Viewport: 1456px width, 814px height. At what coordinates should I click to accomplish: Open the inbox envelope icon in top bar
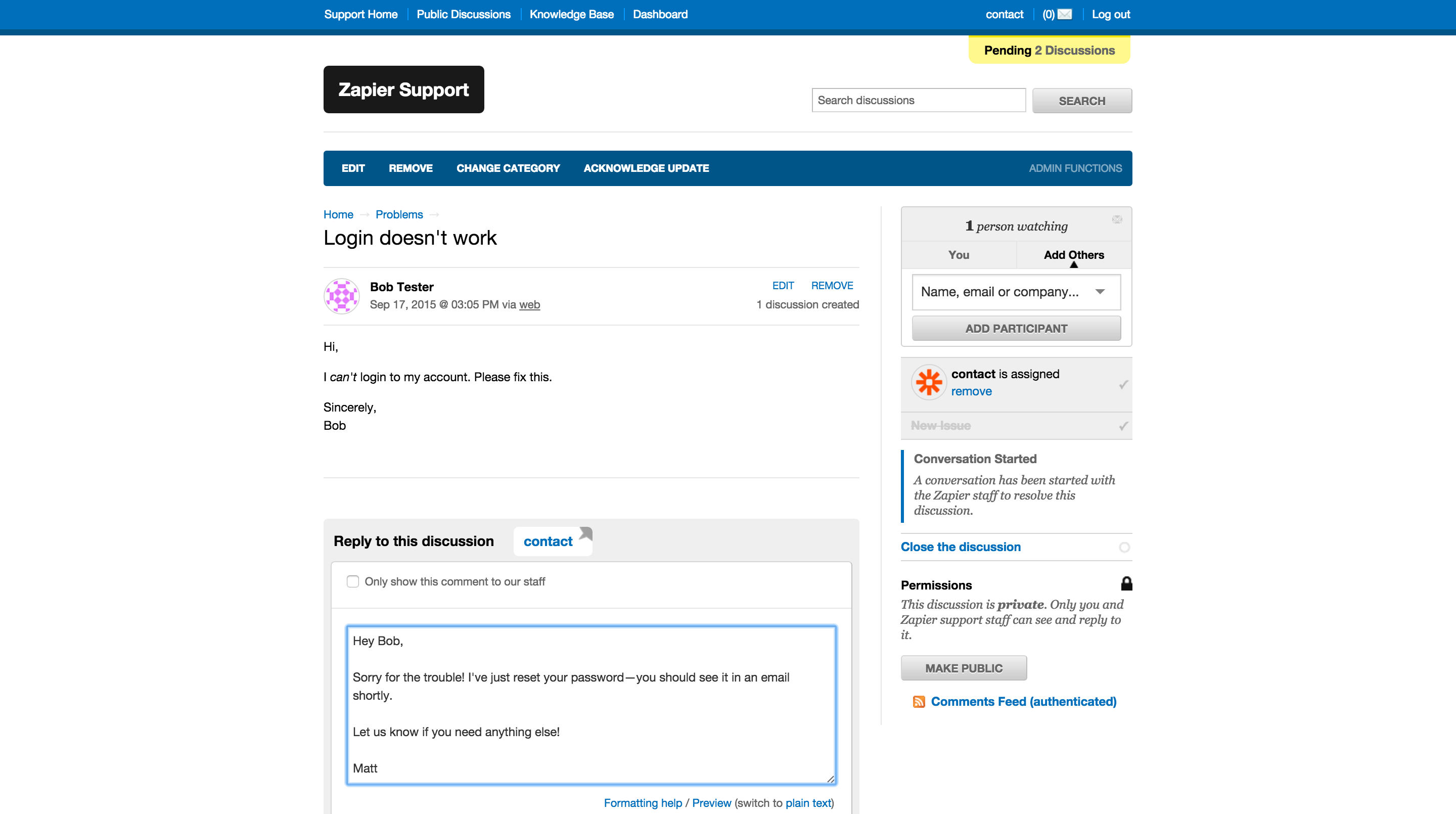click(1064, 14)
